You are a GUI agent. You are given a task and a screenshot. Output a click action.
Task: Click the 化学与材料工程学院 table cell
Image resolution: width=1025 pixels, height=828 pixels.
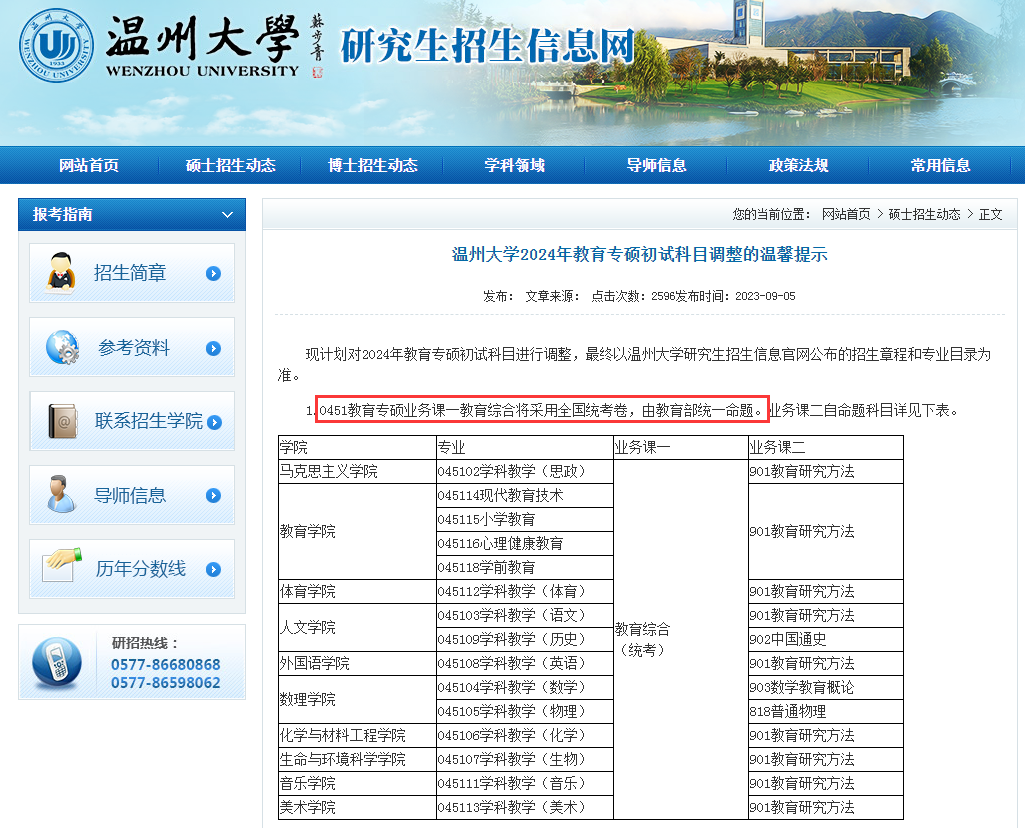coord(357,735)
